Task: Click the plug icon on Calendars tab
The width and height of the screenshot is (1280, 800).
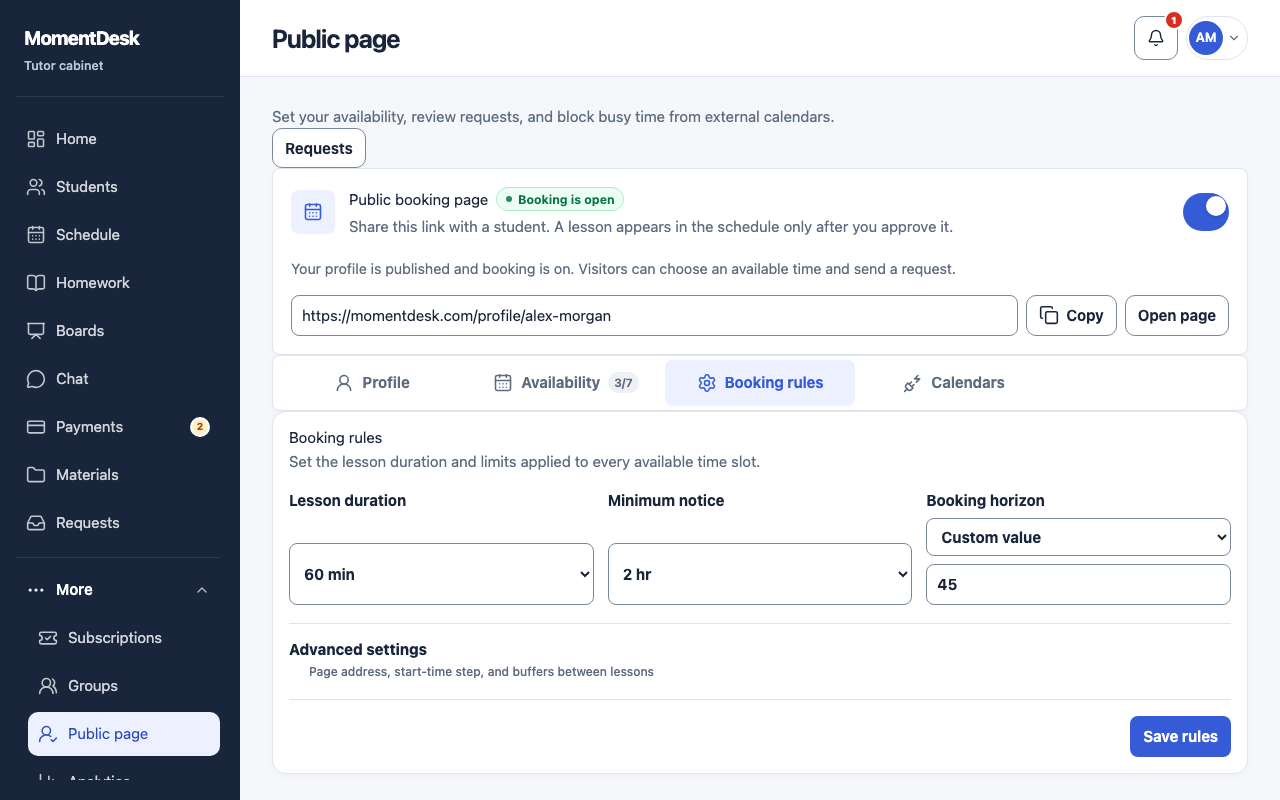Action: tap(912, 383)
